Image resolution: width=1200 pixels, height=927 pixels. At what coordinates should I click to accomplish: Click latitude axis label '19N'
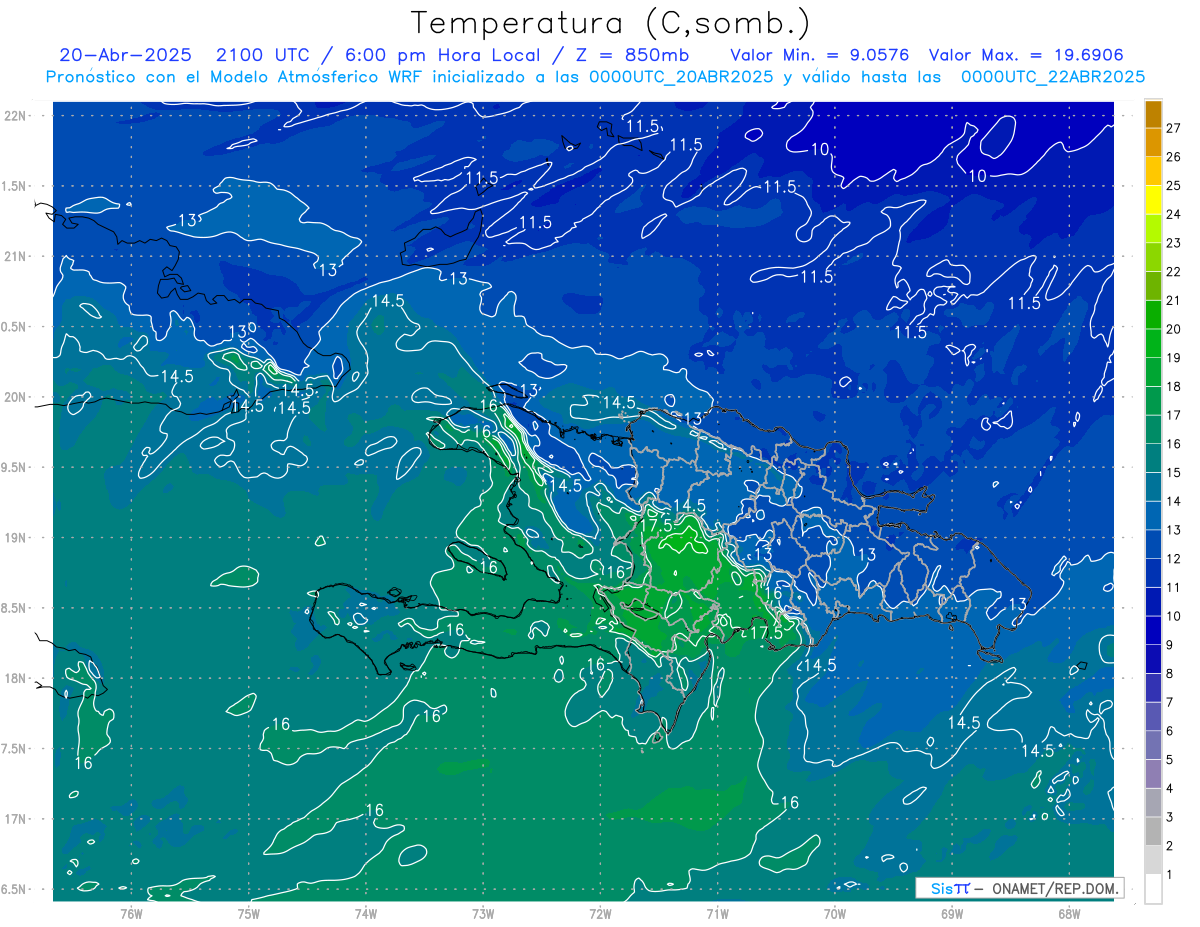coord(15,537)
